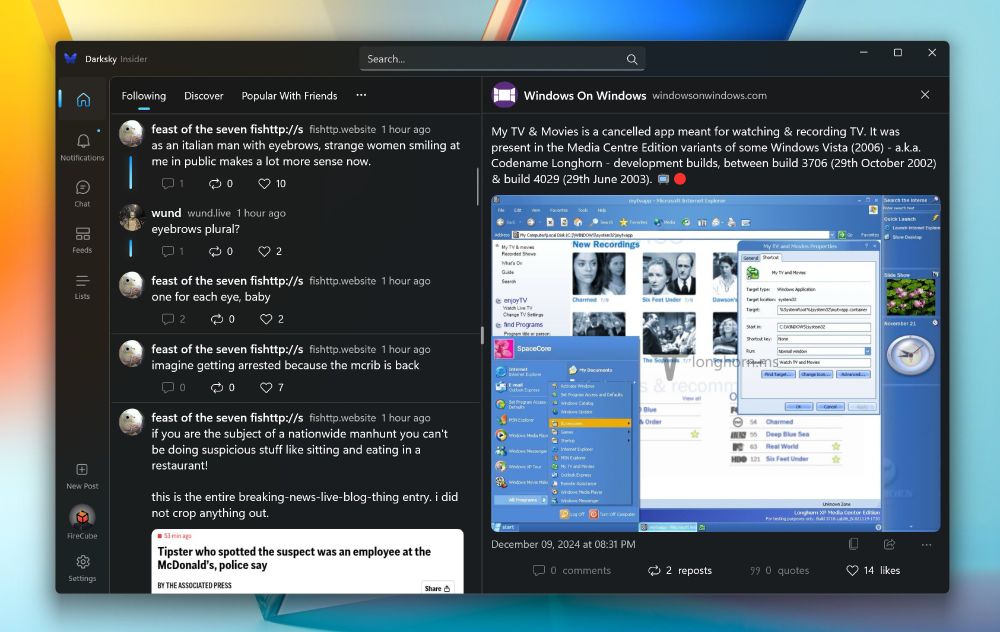Open the 2 reposts list

(x=680, y=570)
